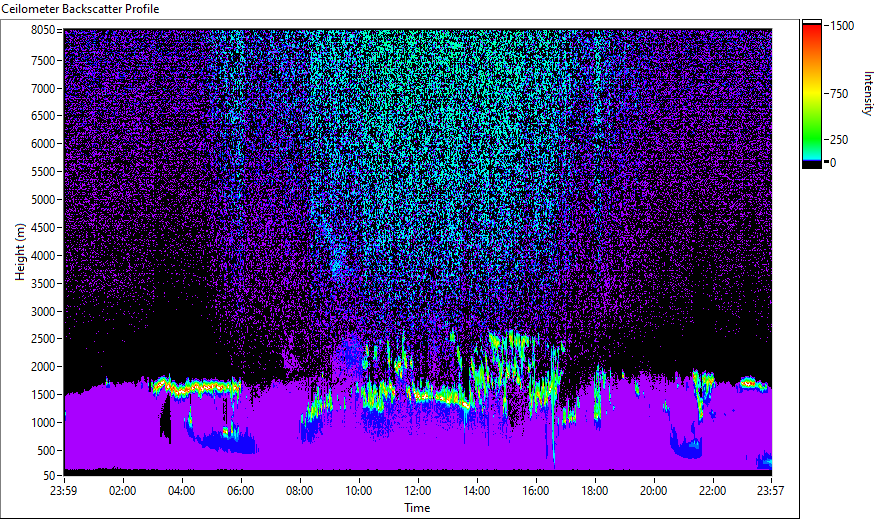Click the 1500 marker on Intensity scale
This screenshot has width=878, height=519.
842,26
